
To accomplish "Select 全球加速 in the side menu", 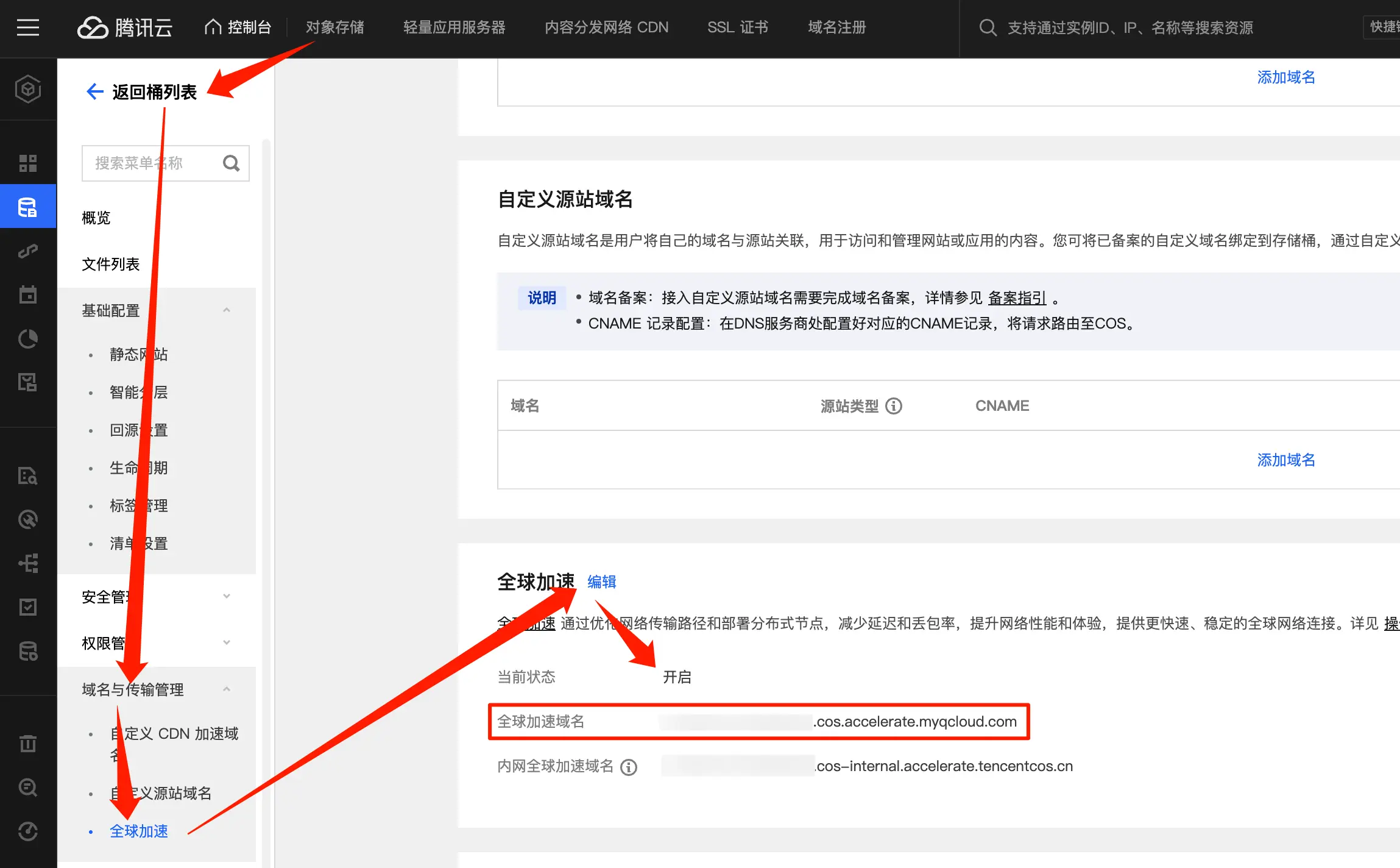I will pyautogui.click(x=139, y=831).
